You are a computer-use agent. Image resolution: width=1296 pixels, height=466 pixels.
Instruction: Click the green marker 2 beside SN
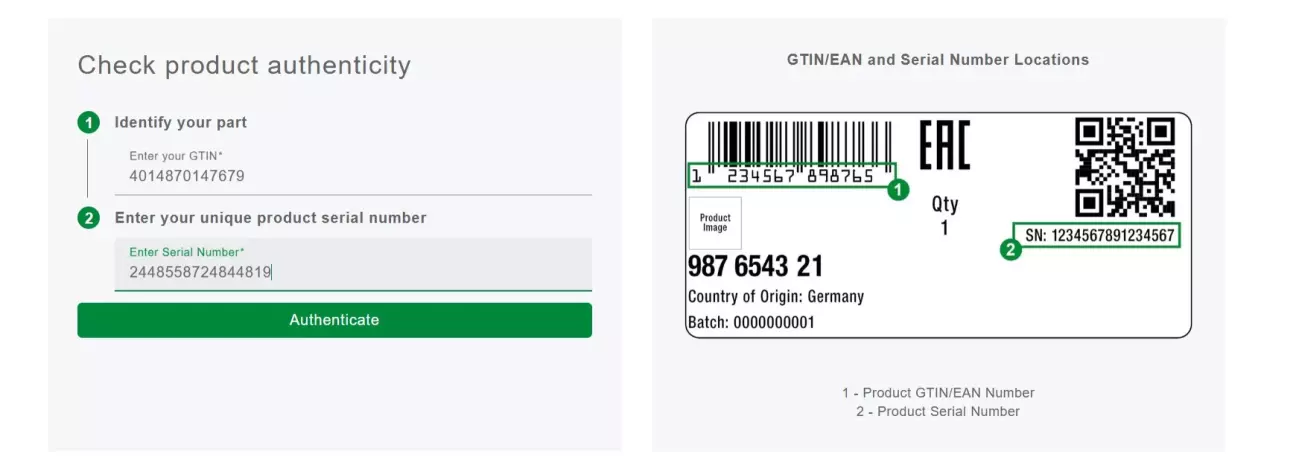pos(1011,250)
